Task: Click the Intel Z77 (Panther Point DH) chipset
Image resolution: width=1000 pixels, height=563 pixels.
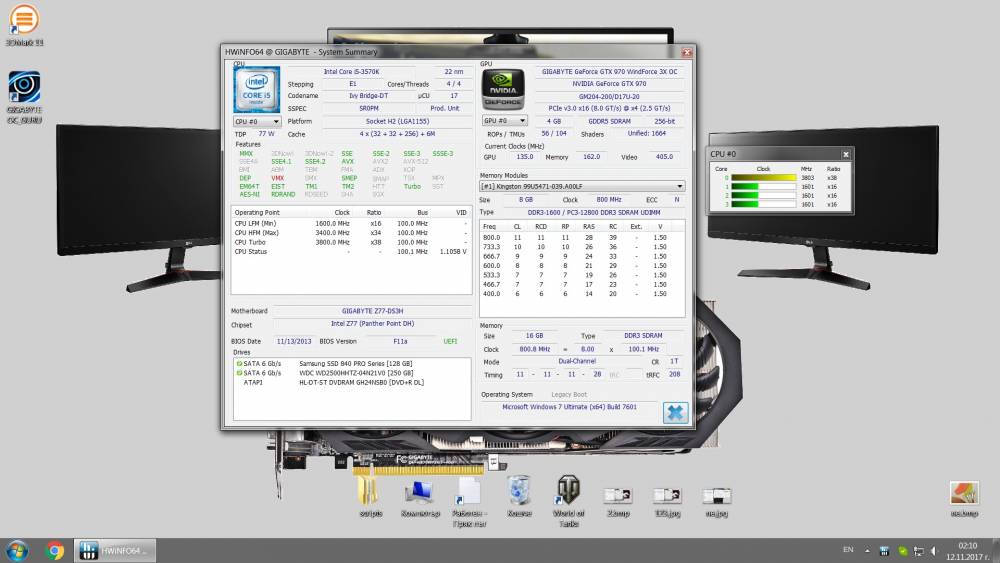Action: tap(372, 324)
